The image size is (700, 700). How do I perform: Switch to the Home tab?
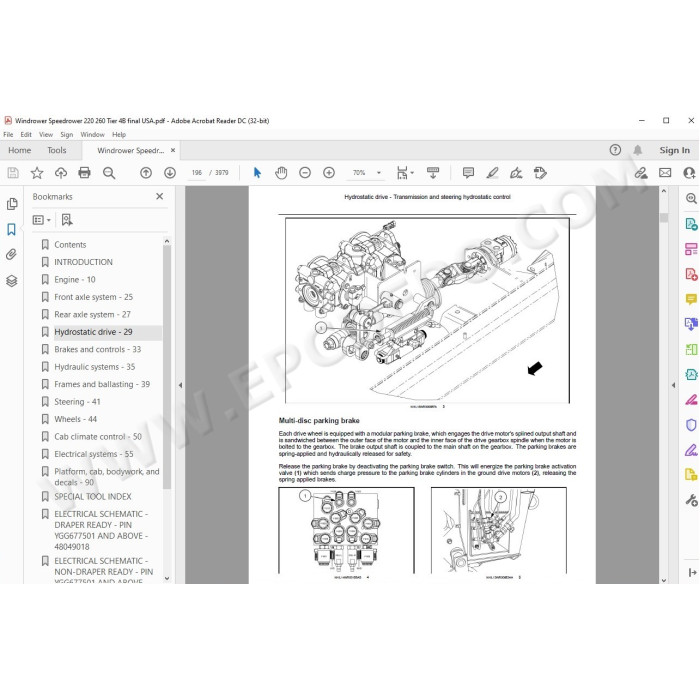20,150
